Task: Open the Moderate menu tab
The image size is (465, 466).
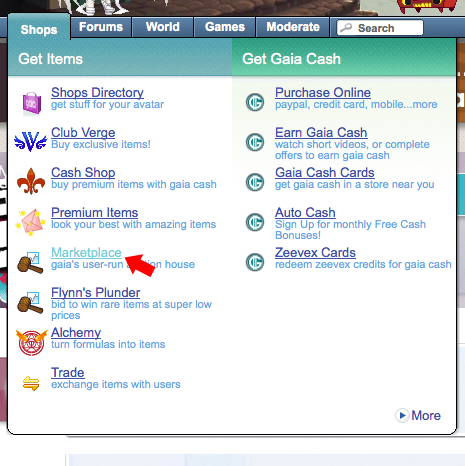Action: tap(293, 27)
